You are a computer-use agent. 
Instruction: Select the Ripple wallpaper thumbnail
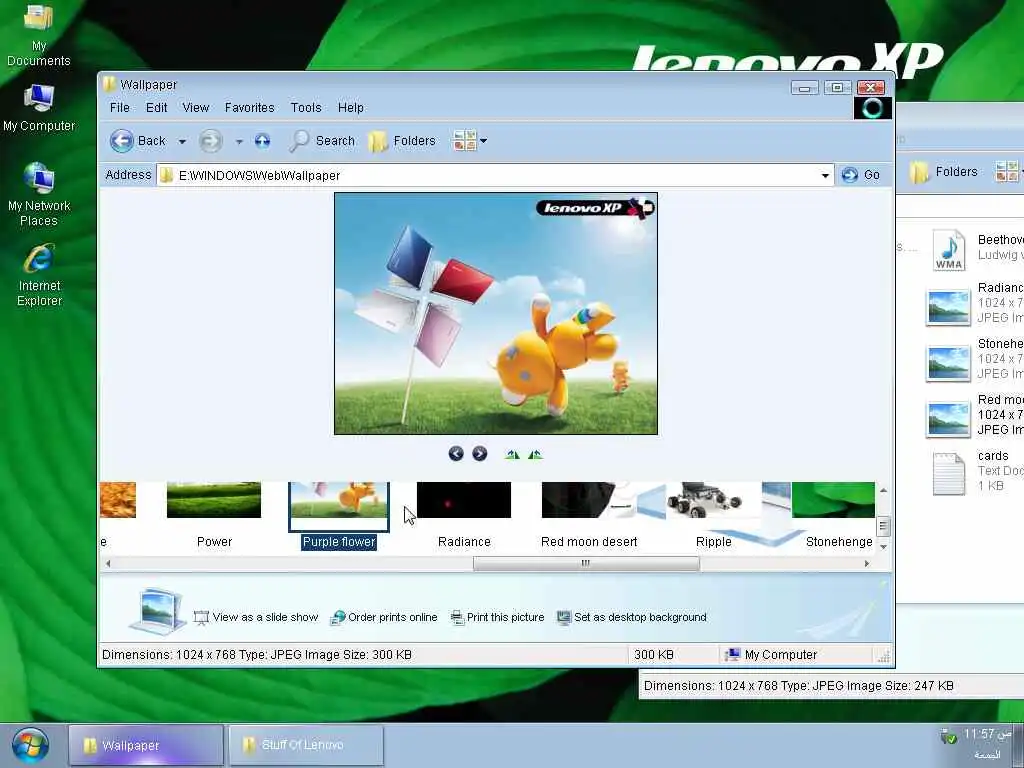click(714, 500)
